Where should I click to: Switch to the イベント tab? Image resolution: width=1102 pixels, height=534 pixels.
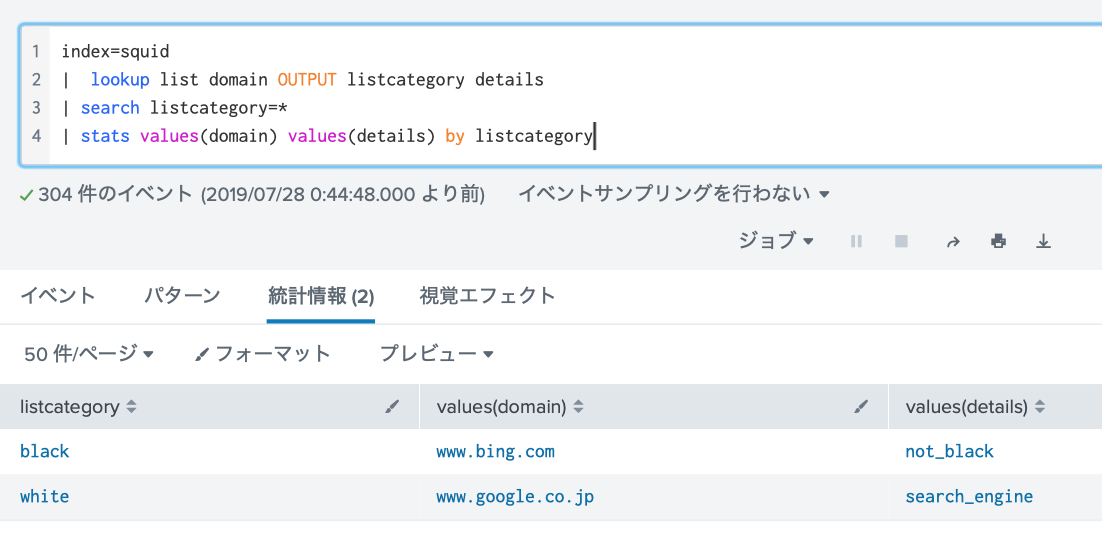click(x=57, y=297)
